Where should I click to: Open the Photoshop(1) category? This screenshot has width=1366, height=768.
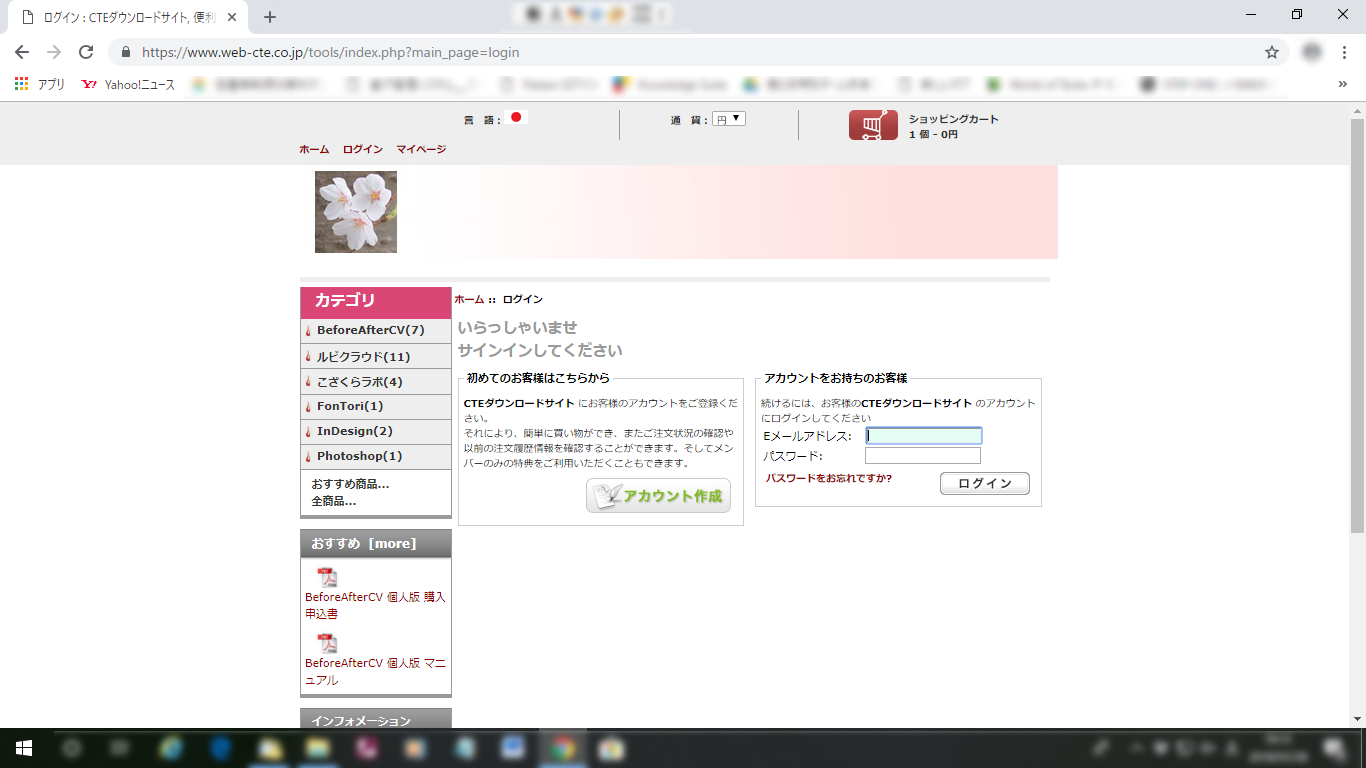tap(376, 456)
